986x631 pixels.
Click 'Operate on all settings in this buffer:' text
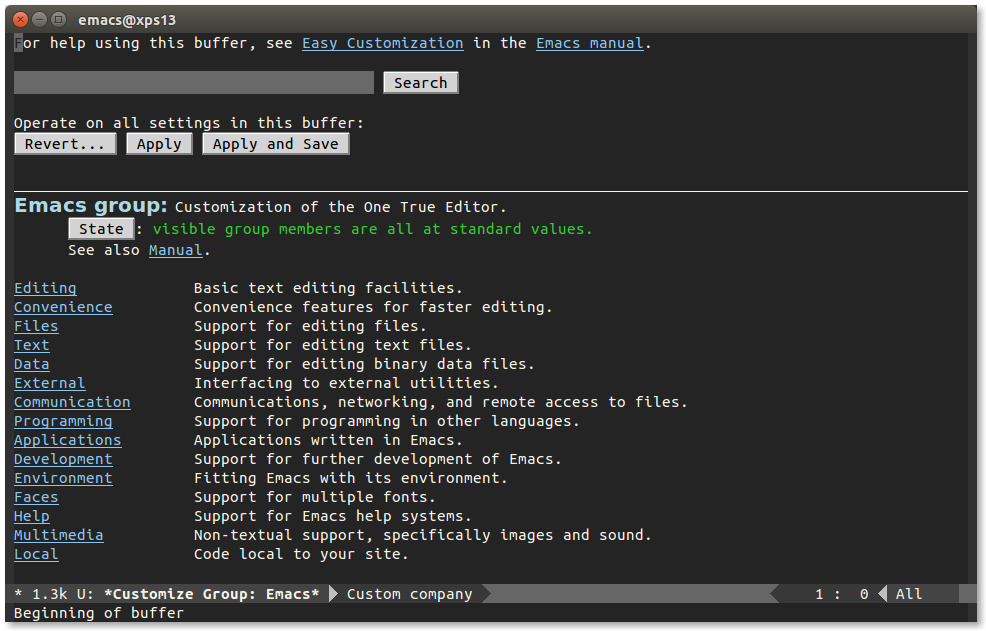point(189,123)
